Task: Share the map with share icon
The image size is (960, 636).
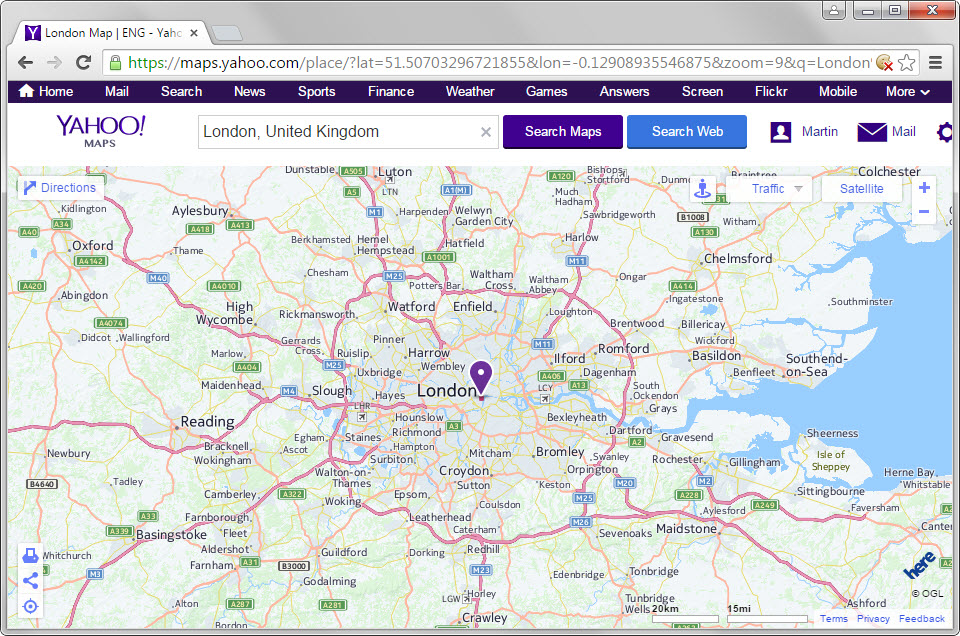Action: pyautogui.click(x=30, y=581)
